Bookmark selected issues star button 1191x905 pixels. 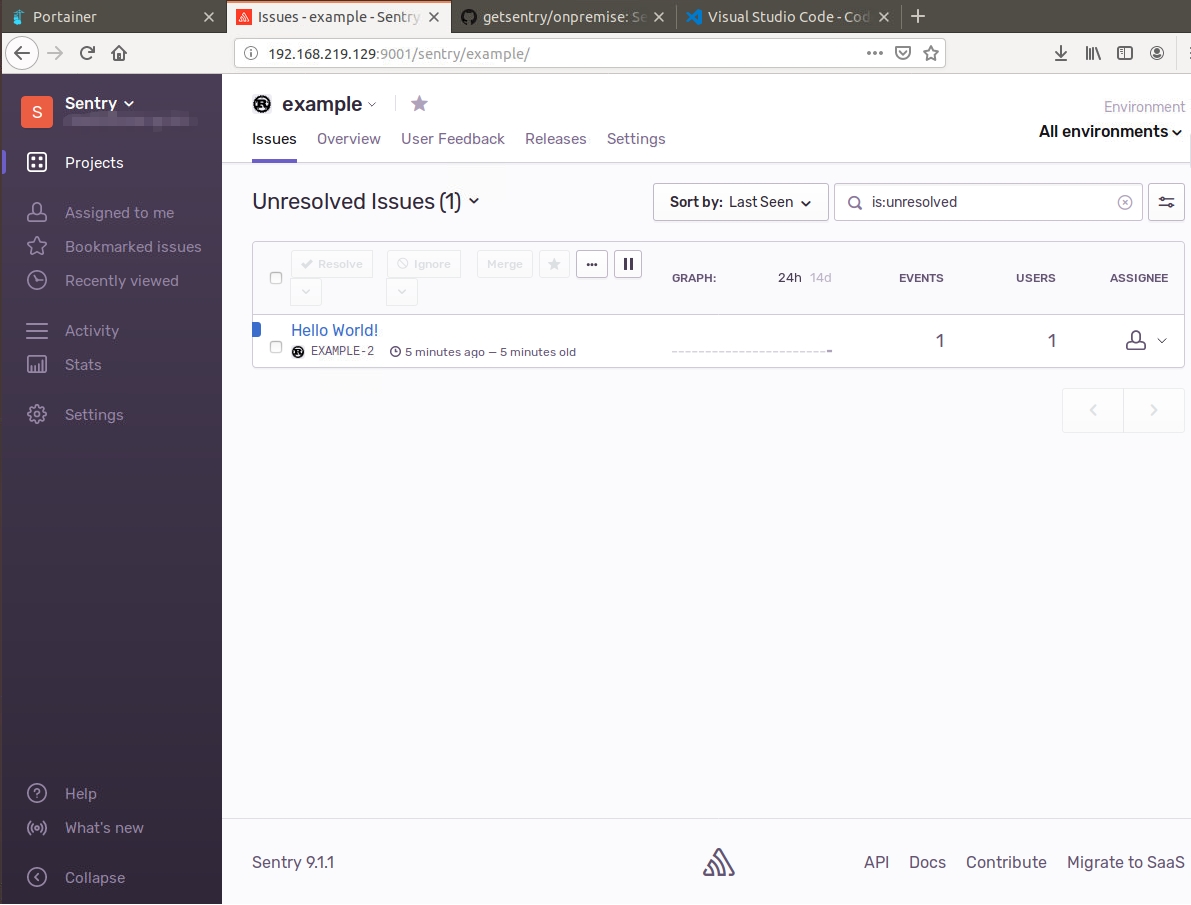click(x=554, y=264)
